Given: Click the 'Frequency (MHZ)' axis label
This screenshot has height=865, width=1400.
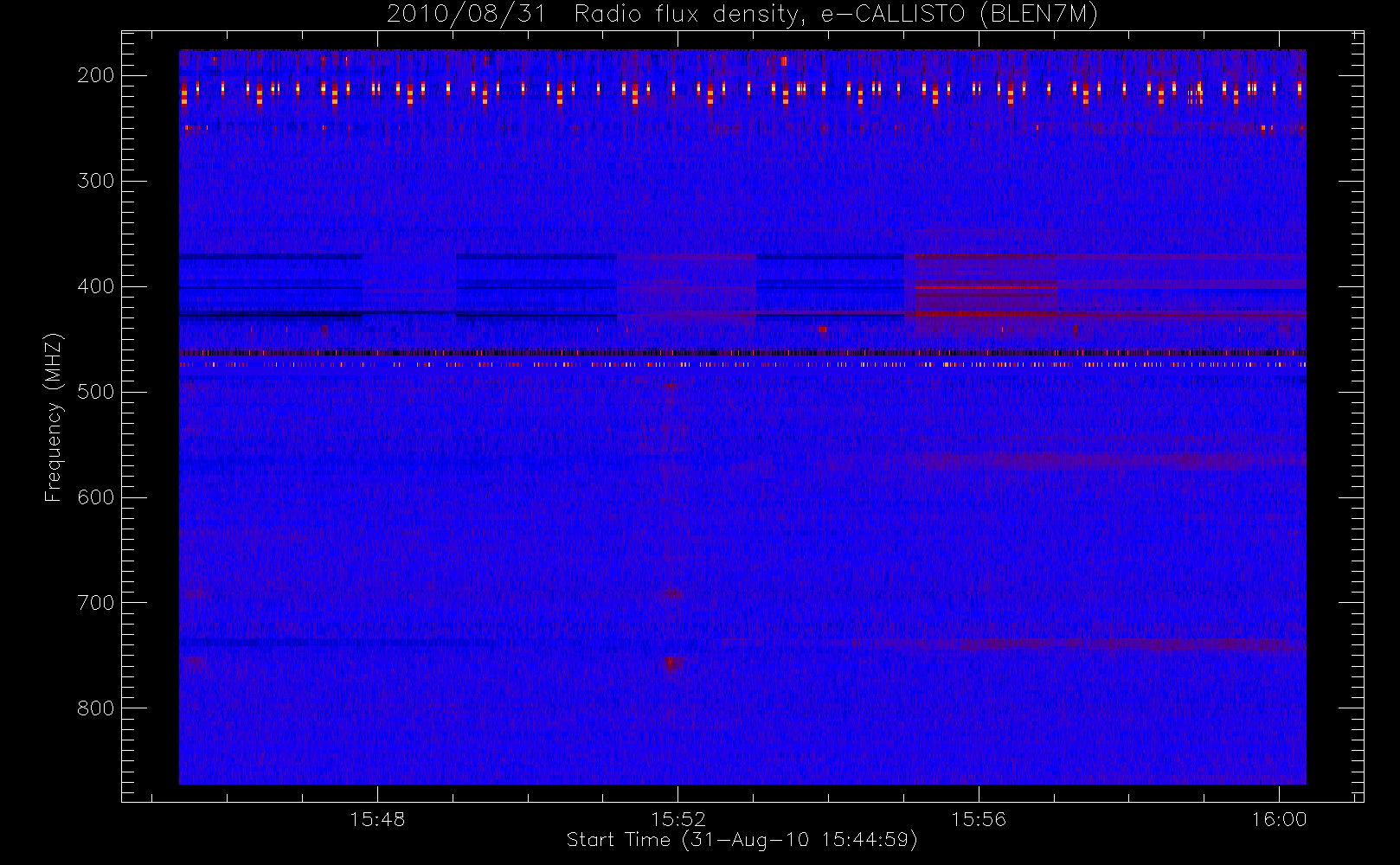Looking at the screenshot, I should 54,417.
